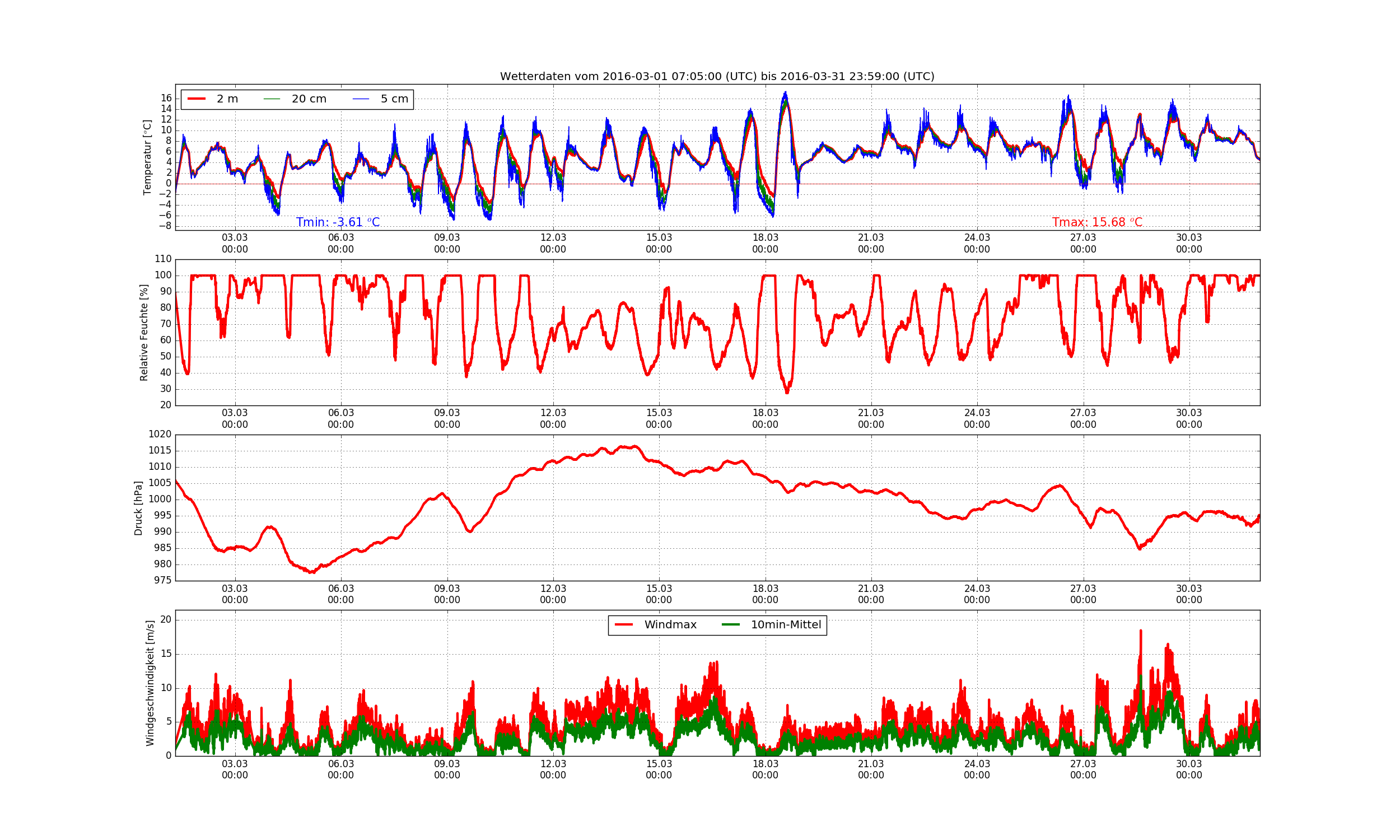Select the '5 cm' legend label
Viewport: 1400px width, 840px height.
coord(394,99)
